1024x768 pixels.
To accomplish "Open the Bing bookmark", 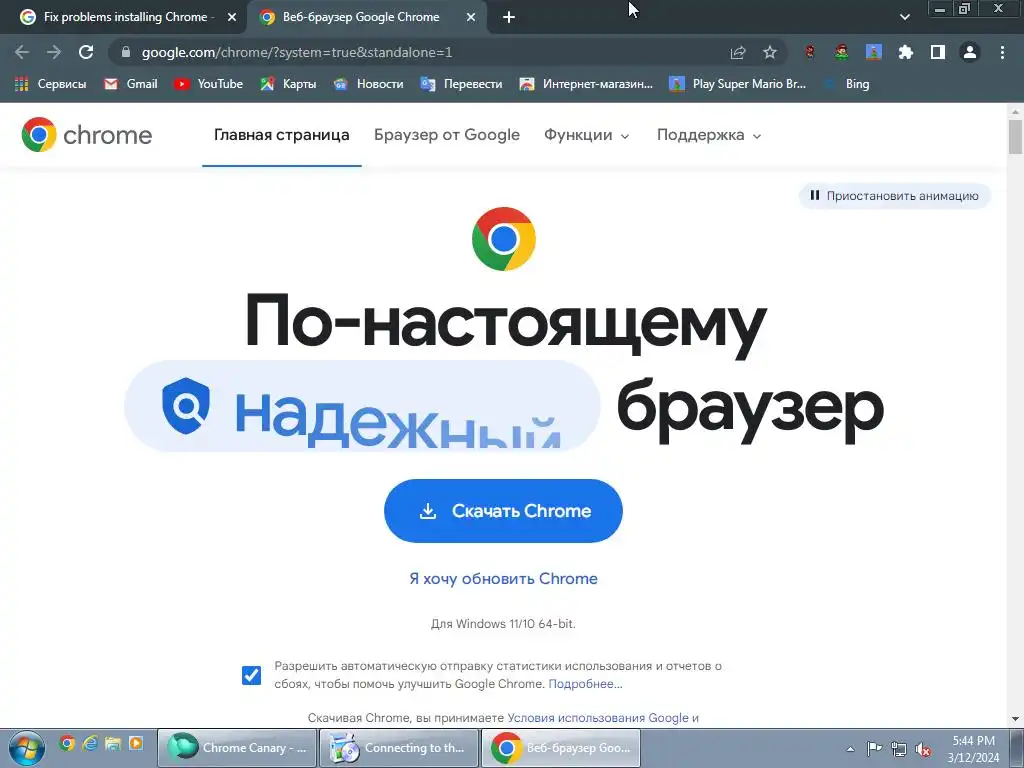I will [846, 84].
